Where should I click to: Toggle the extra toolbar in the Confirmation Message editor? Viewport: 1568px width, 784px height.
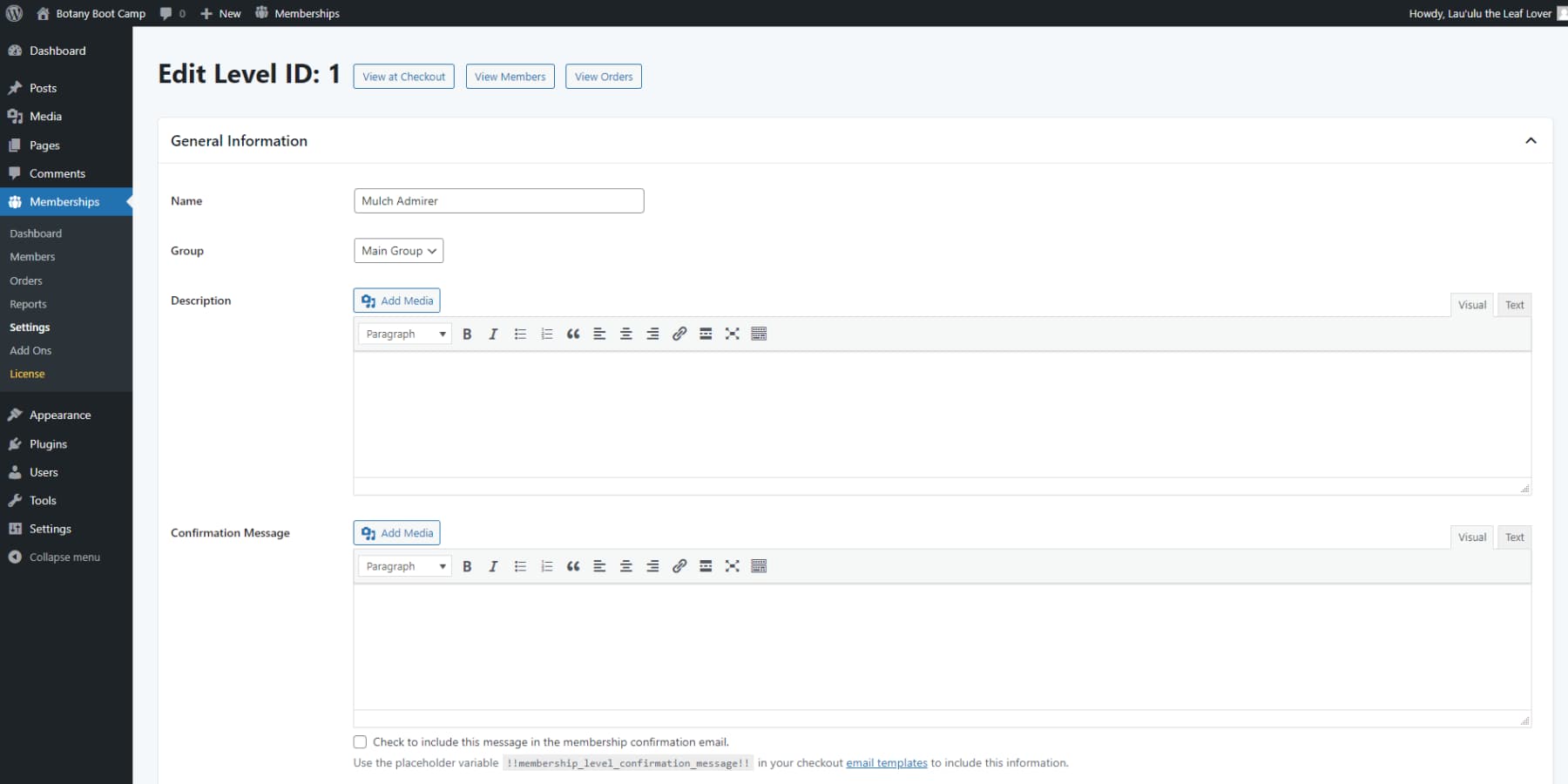(759, 566)
